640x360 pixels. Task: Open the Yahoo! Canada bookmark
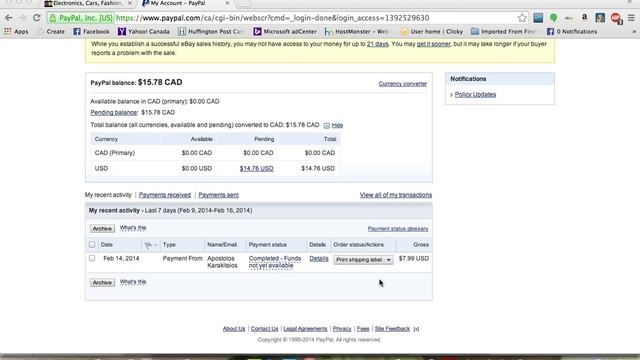click(144, 31)
